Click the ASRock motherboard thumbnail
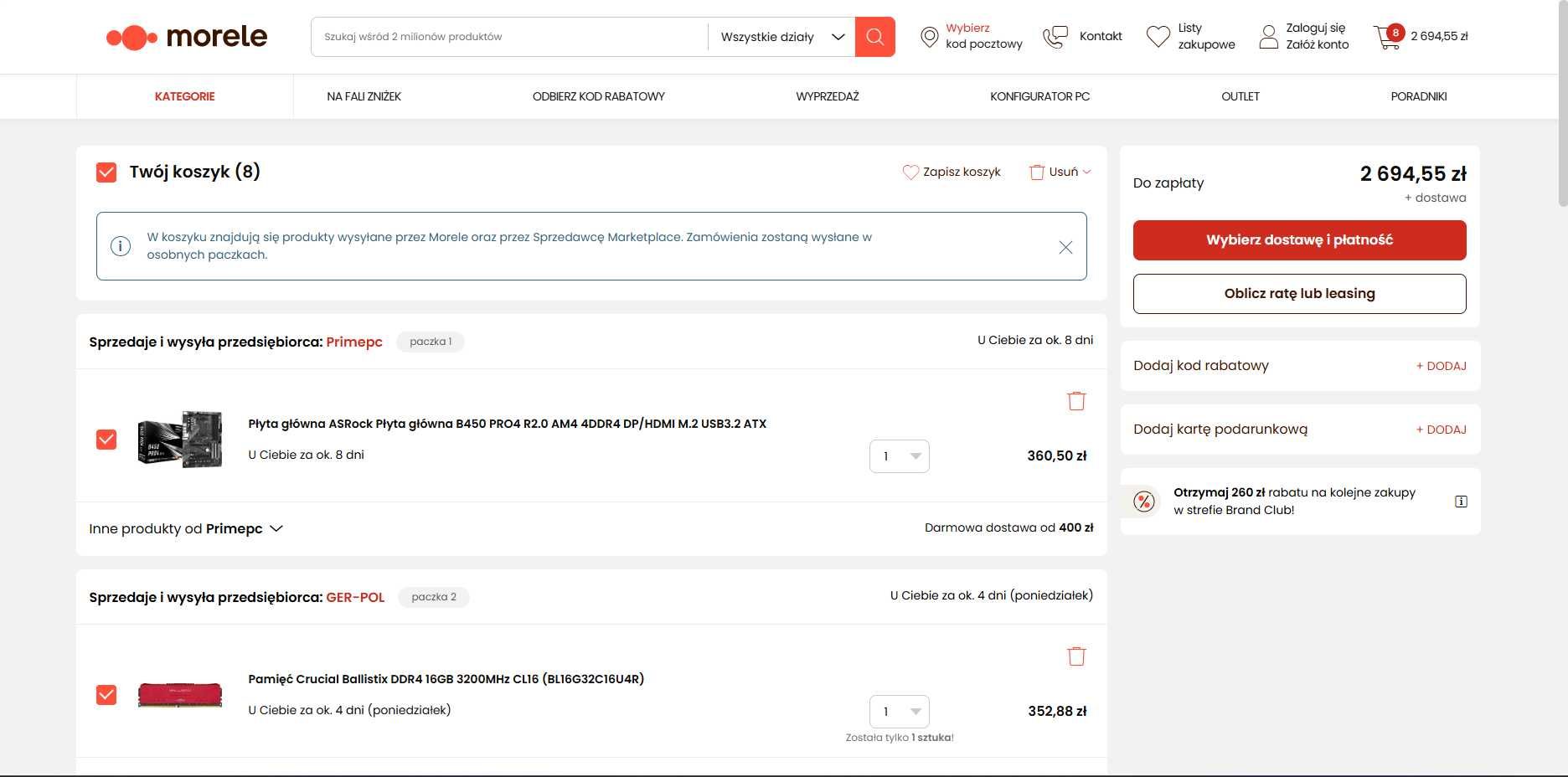 coord(180,440)
